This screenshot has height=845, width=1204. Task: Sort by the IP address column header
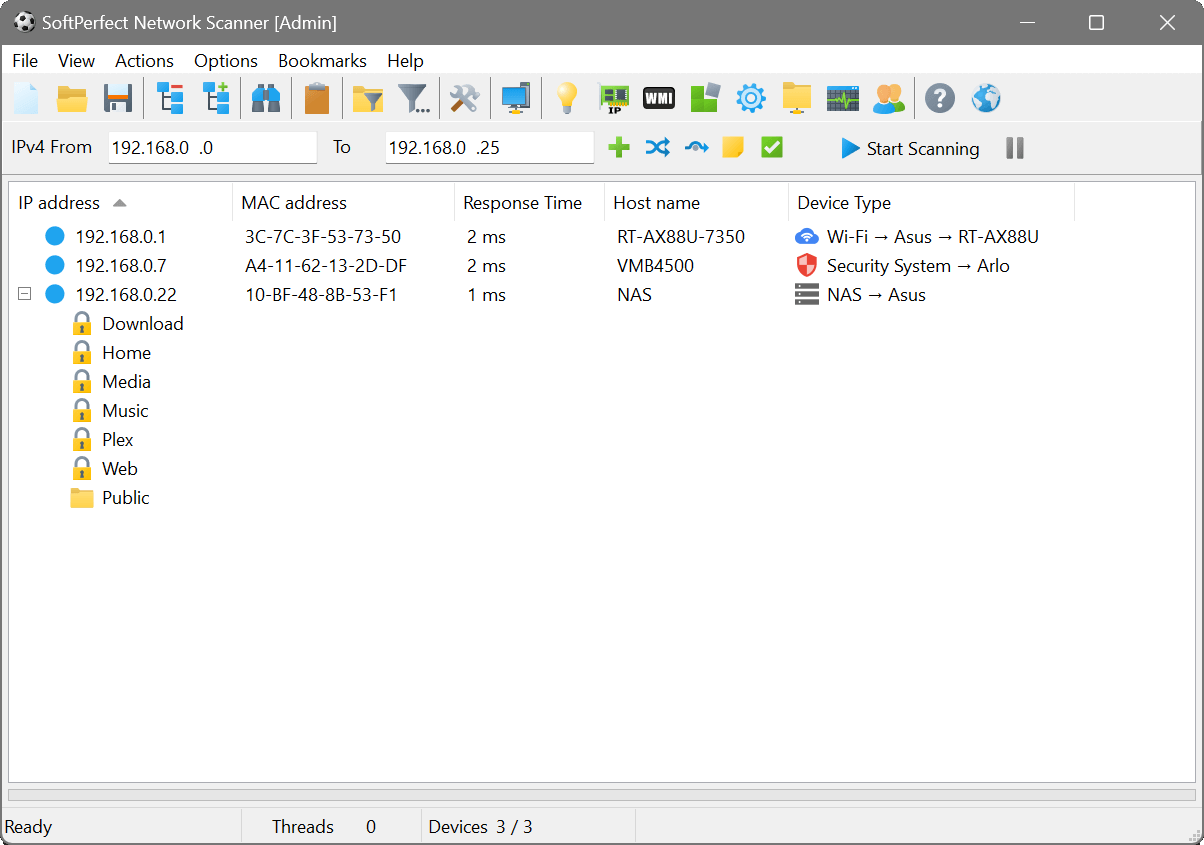[x=59, y=202]
